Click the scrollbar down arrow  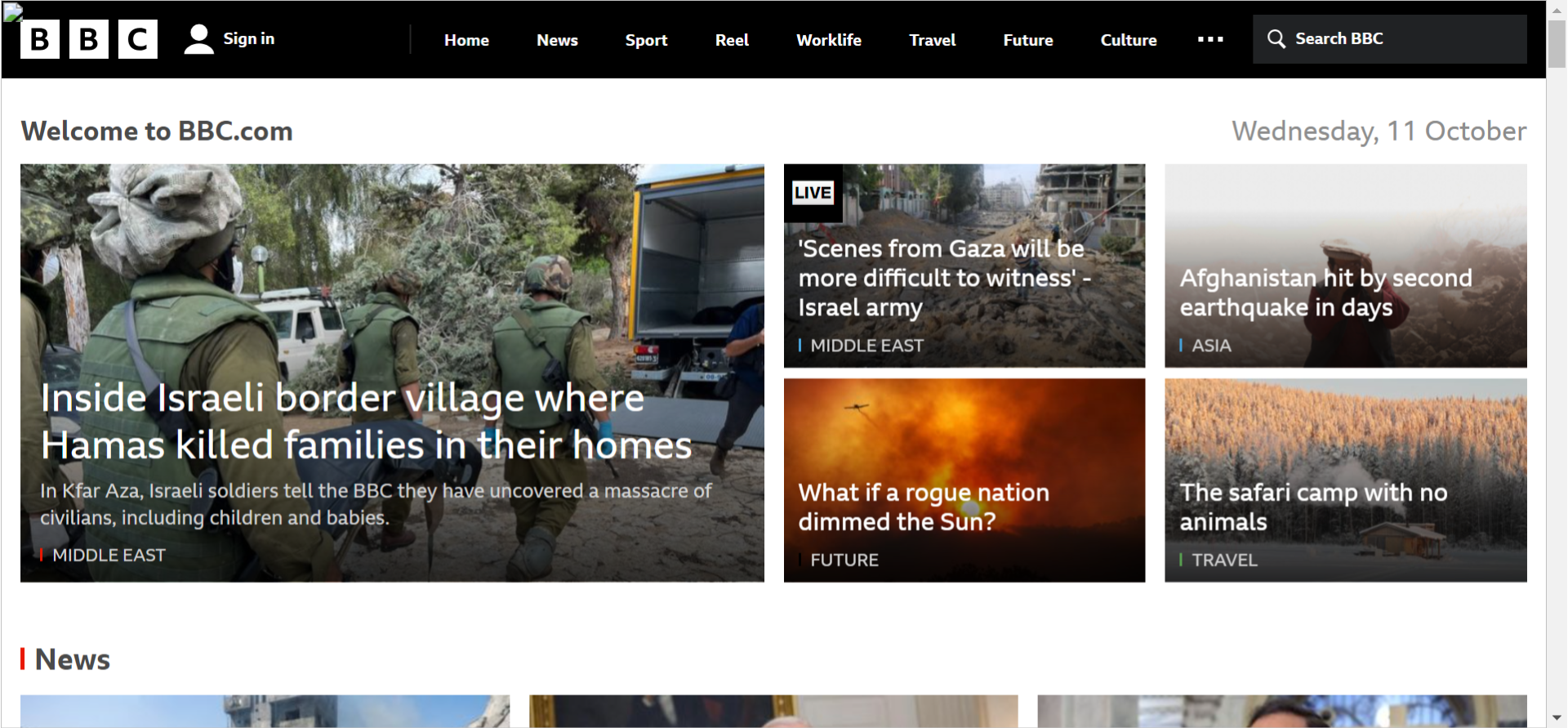(x=1557, y=717)
